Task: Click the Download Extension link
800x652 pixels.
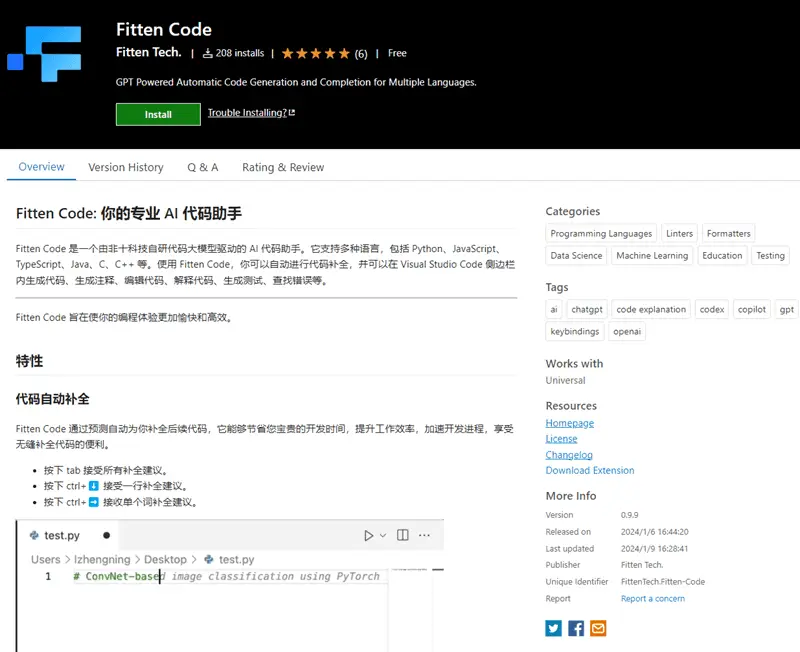Action: click(x=589, y=470)
